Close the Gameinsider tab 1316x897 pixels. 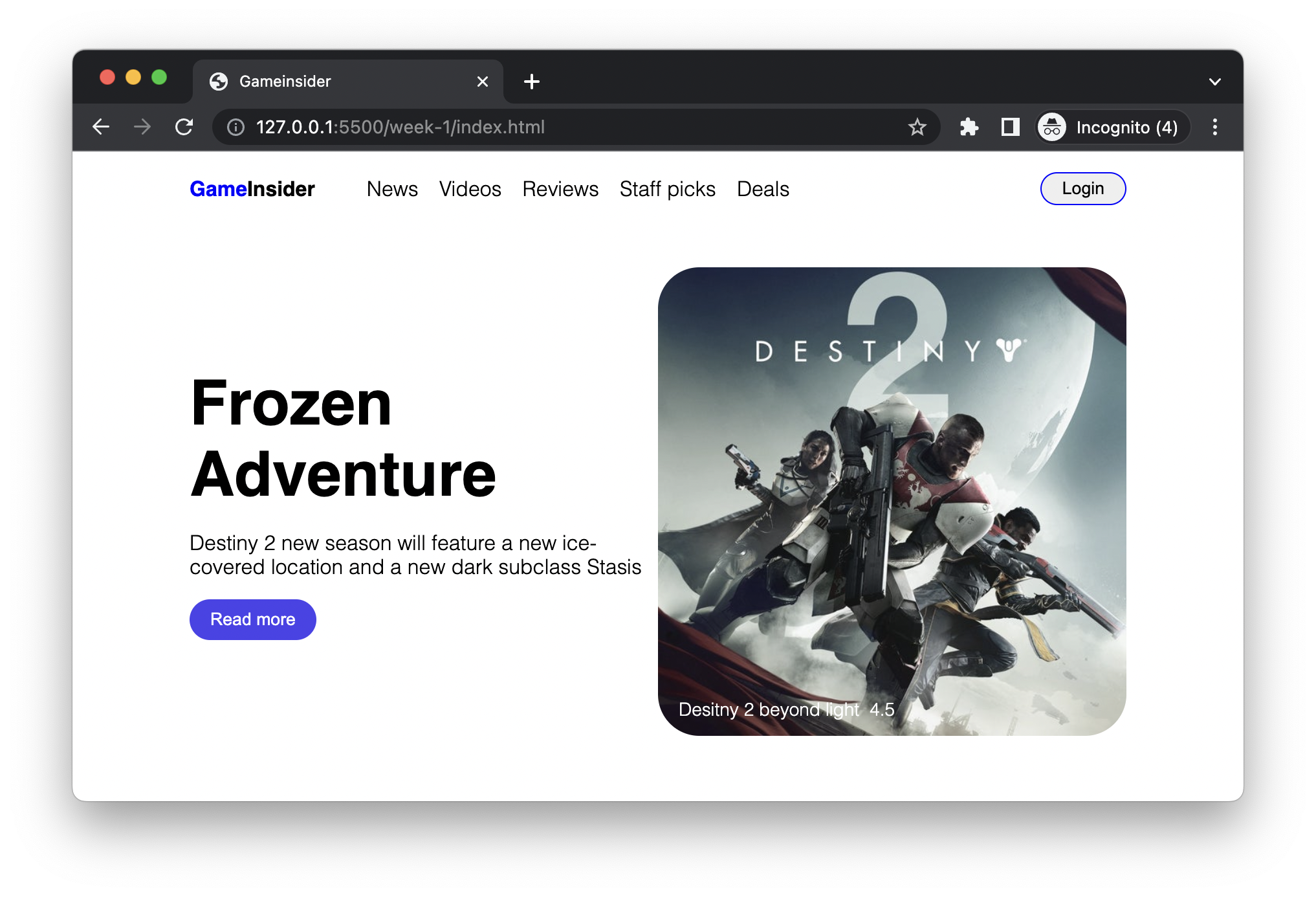482,82
